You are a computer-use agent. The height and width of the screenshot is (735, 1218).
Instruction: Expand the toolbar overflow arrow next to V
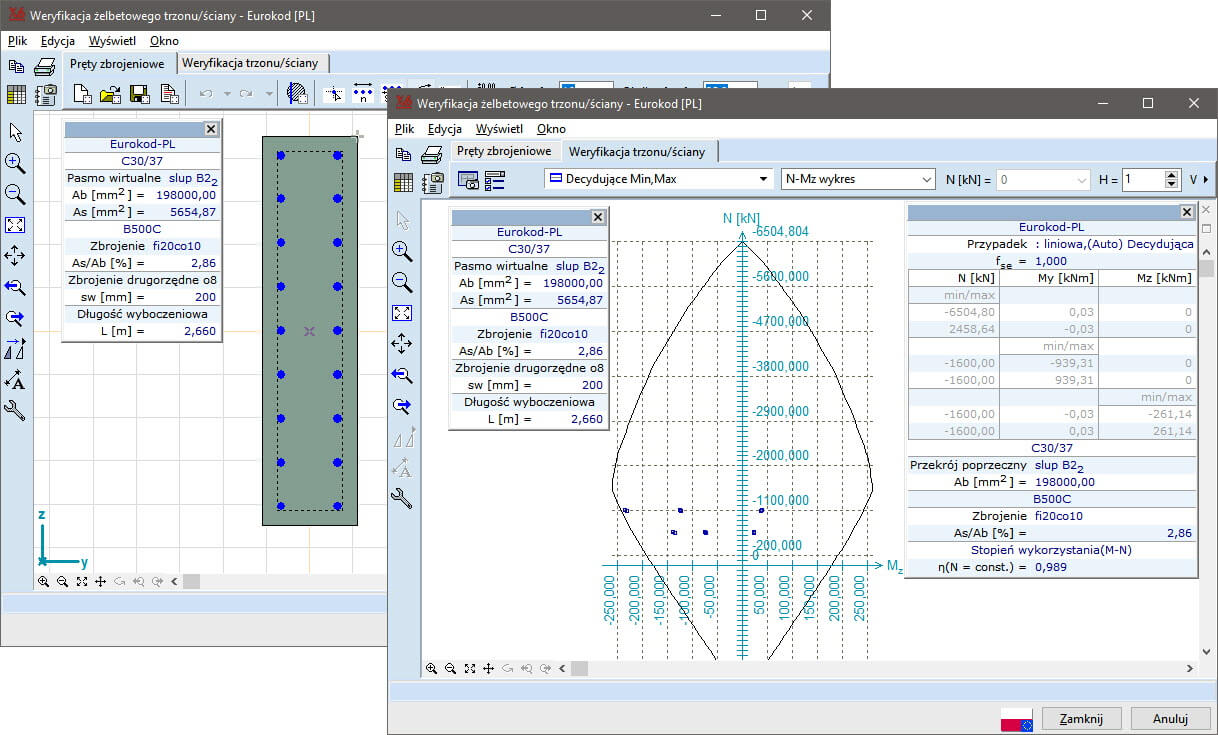tap(1204, 180)
